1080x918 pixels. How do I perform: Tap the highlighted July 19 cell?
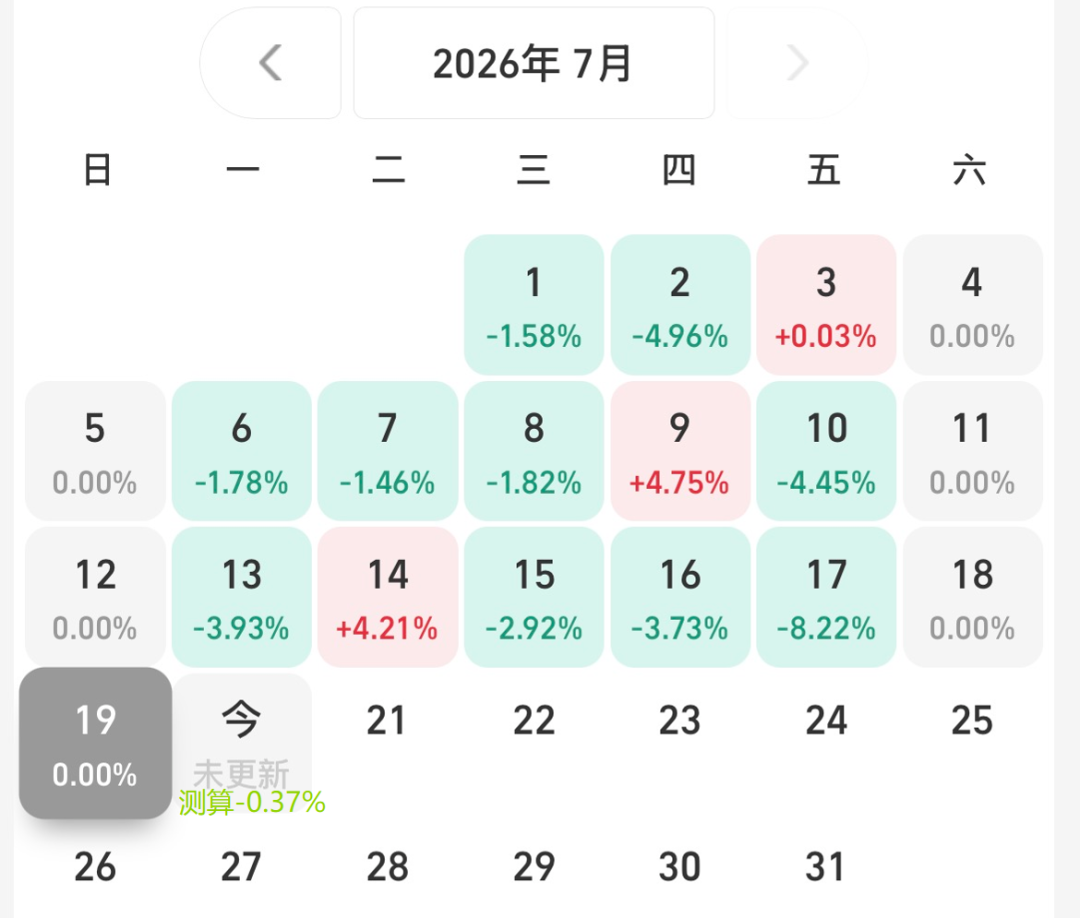(x=95, y=743)
